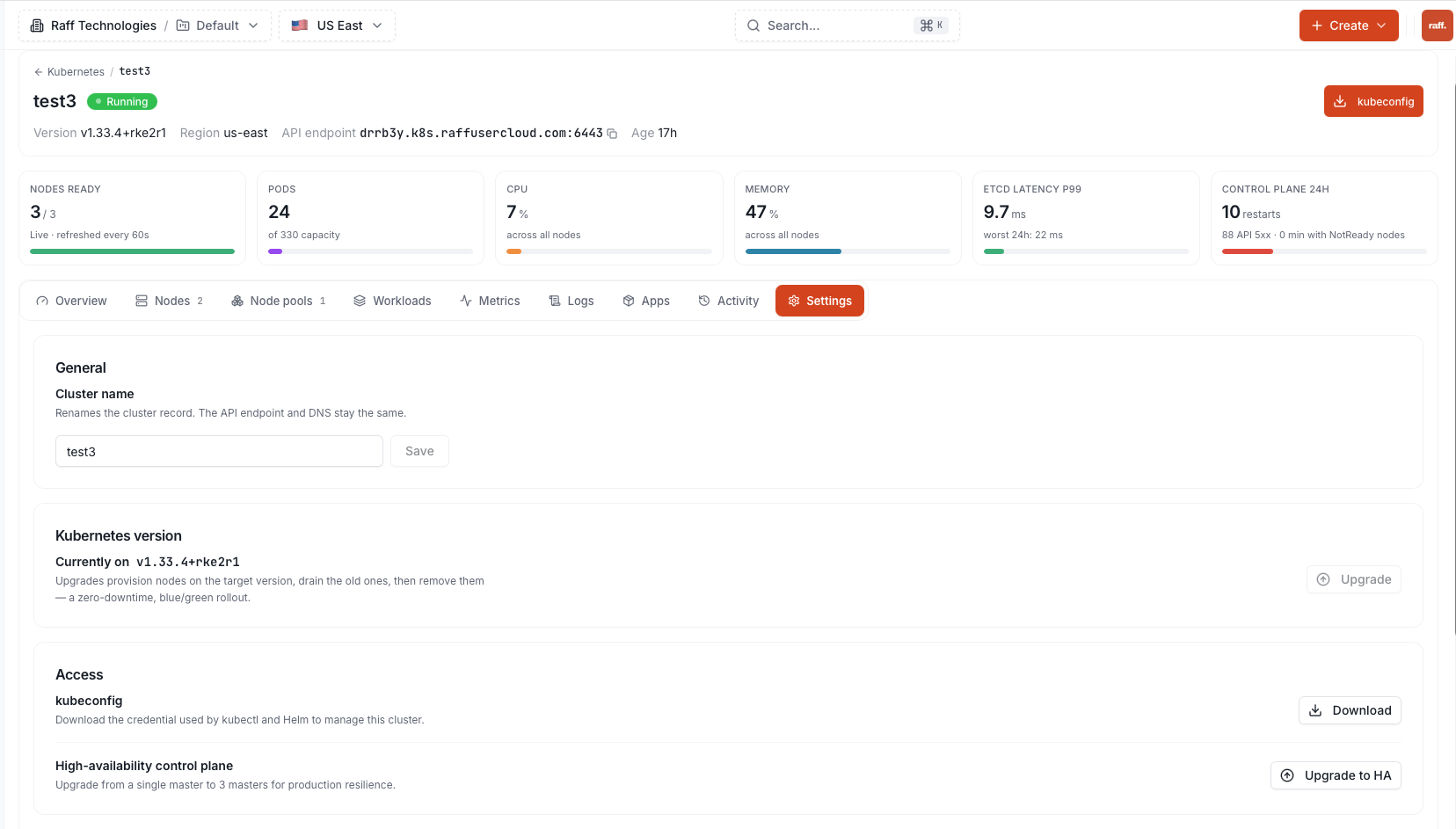
Task: Click the plus icon in Create button
Action: click(1317, 25)
